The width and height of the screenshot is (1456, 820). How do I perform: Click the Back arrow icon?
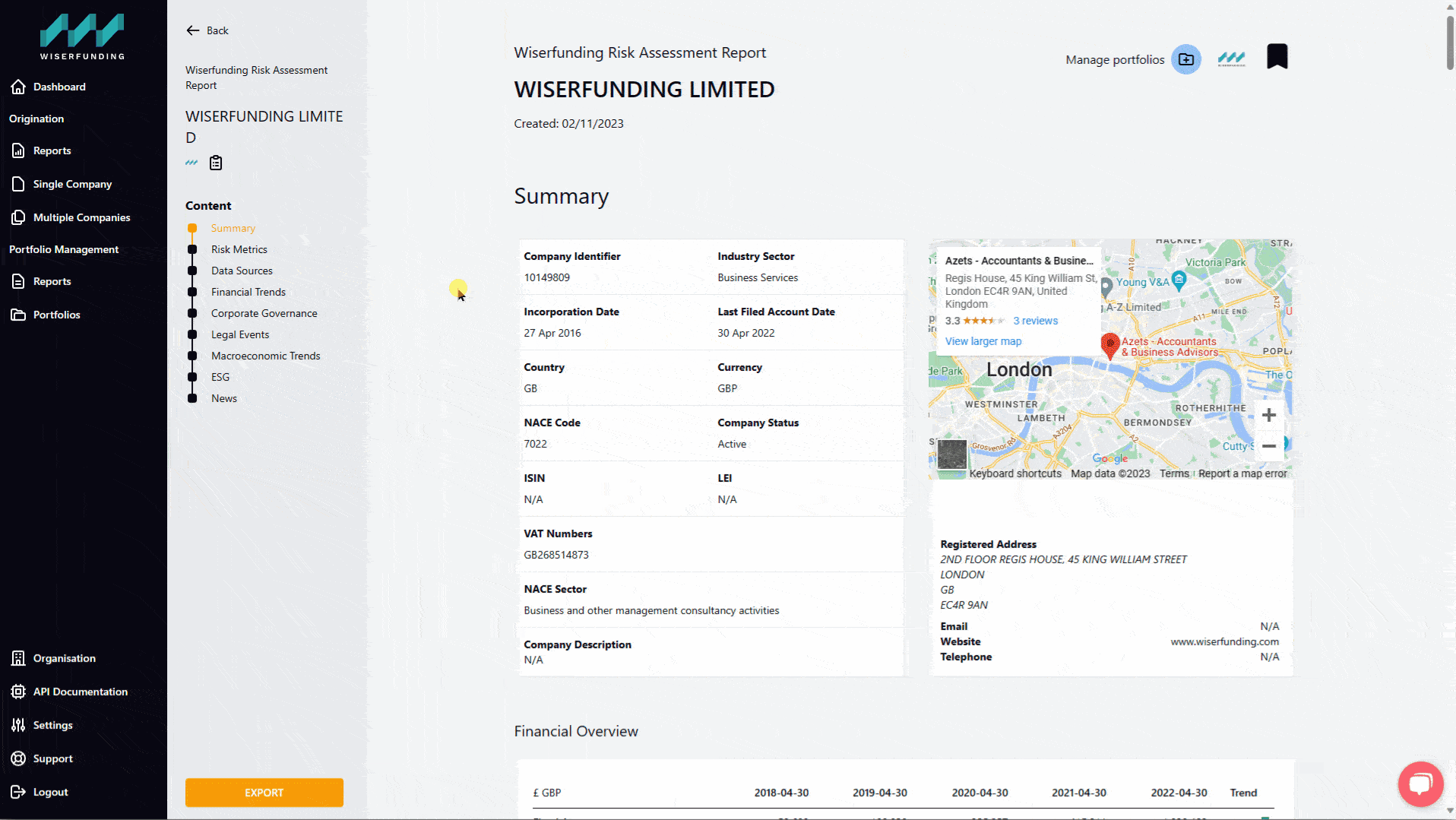[x=193, y=30]
